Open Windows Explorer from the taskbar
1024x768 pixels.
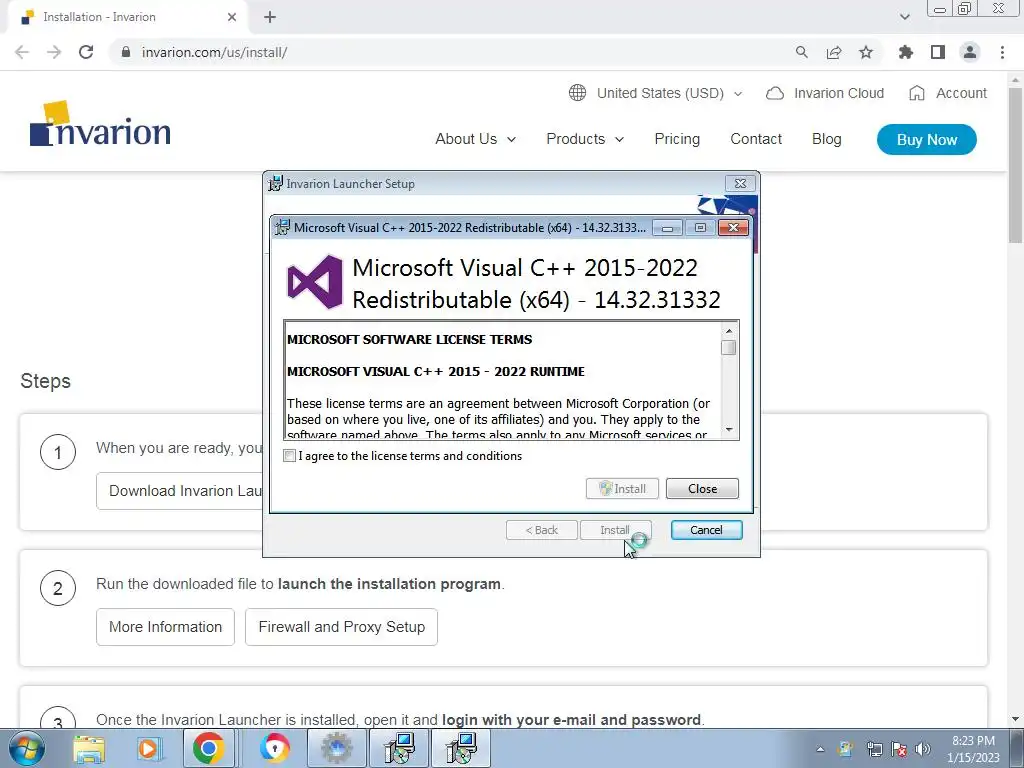[89, 749]
